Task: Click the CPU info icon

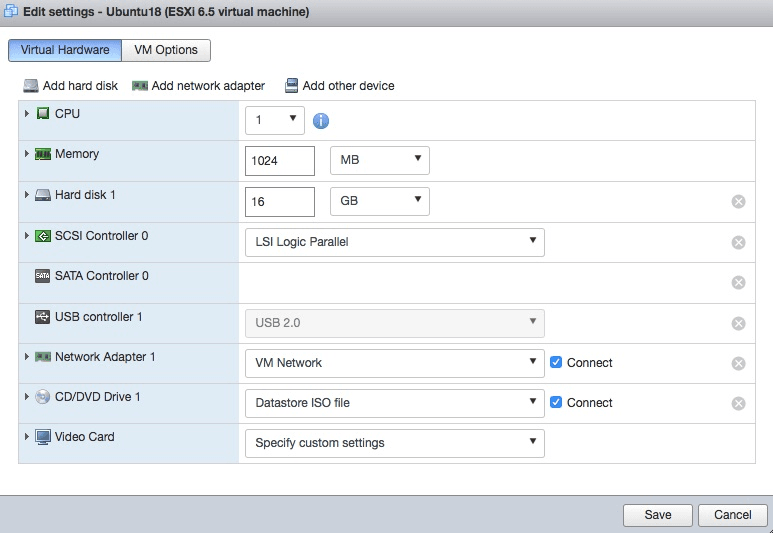Action: point(321,121)
